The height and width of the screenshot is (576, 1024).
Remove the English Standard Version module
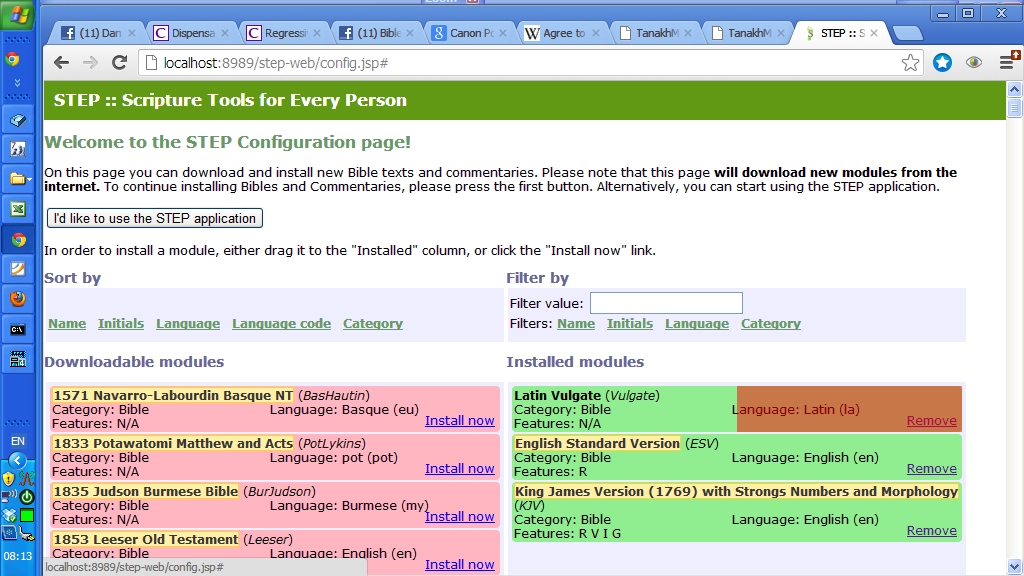click(x=932, y=468)
